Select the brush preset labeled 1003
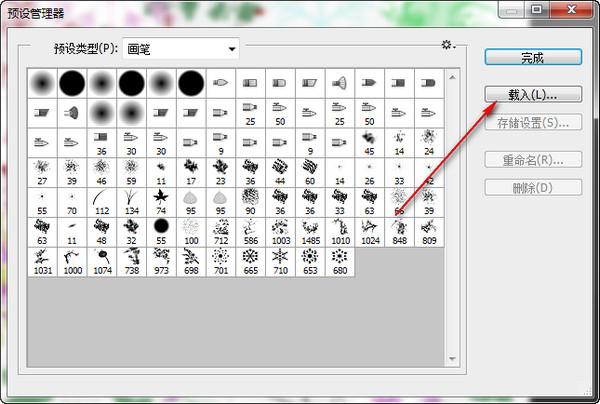The height and width of the screenshot is (404, 600). point(281,231)
